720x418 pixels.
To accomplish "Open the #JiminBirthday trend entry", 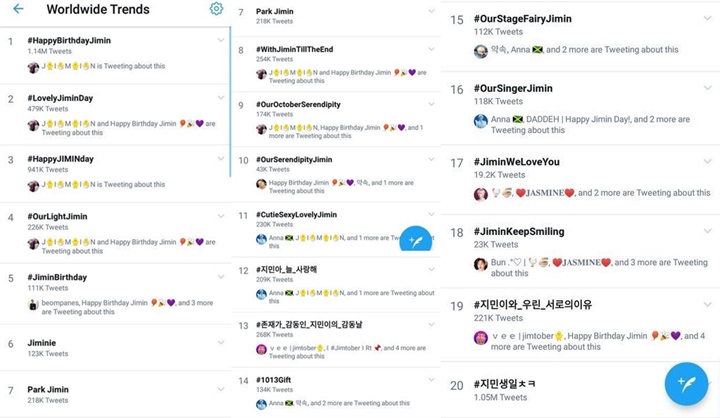I will [115, 294].
